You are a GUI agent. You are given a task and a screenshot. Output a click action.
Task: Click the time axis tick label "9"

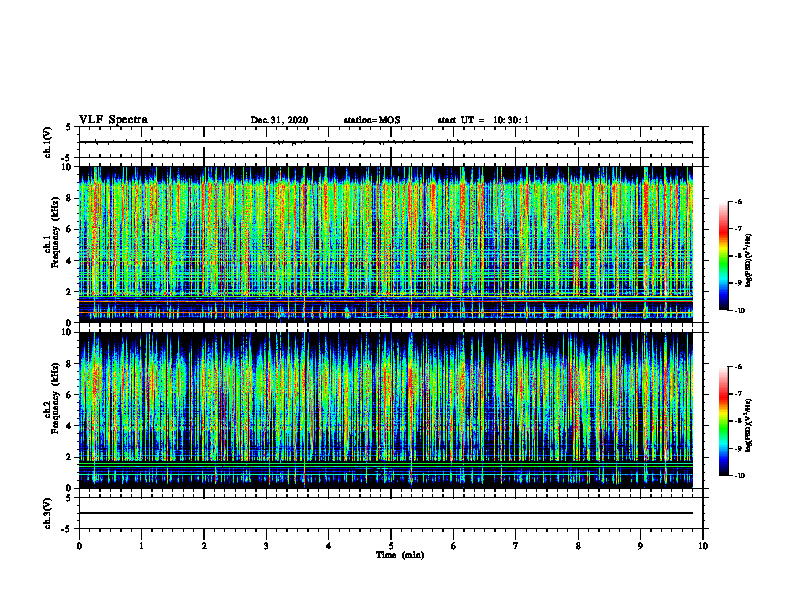640,546
